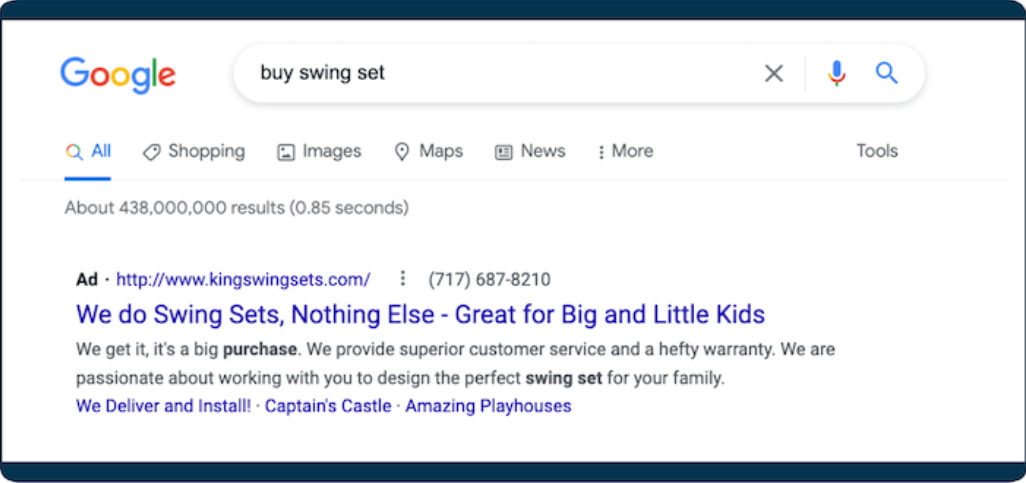Open 'We do Swing Sets, Nothing Else' ad headline

click(x=420, y=315)
